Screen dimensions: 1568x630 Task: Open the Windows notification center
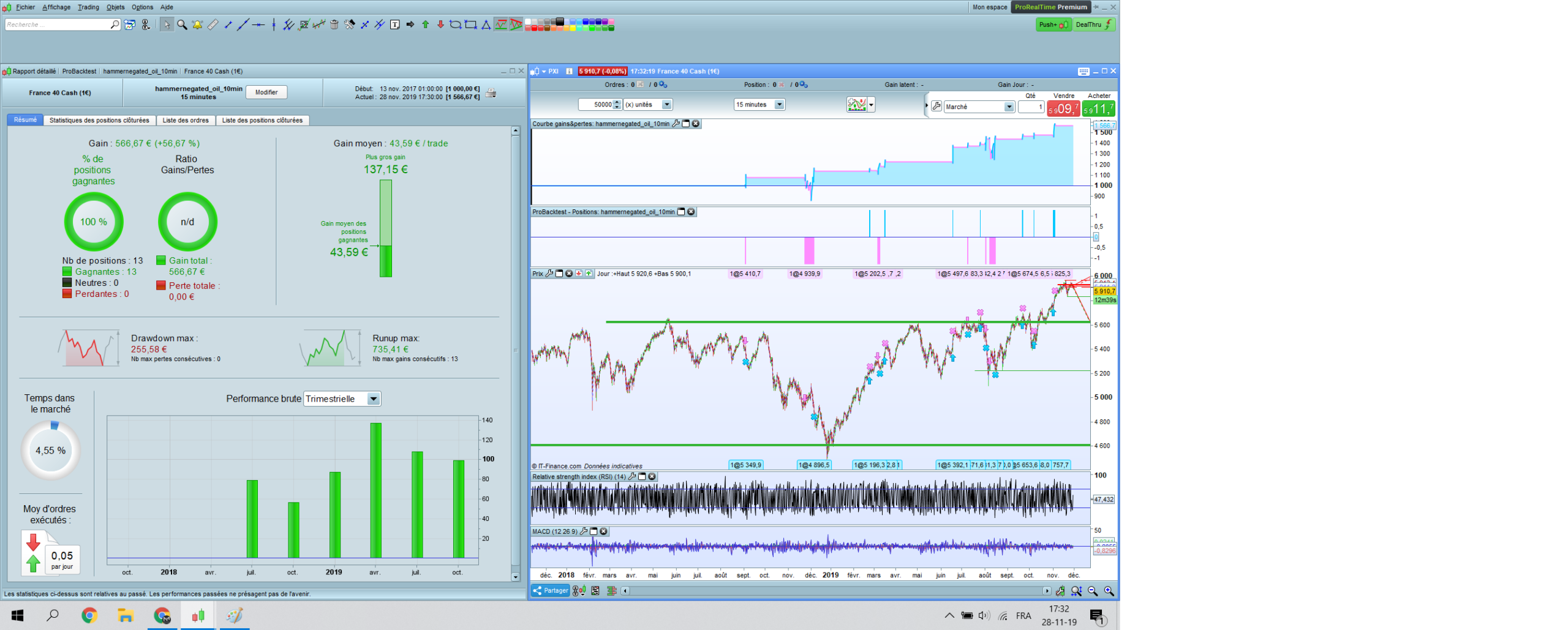(x=1096, y=616)
